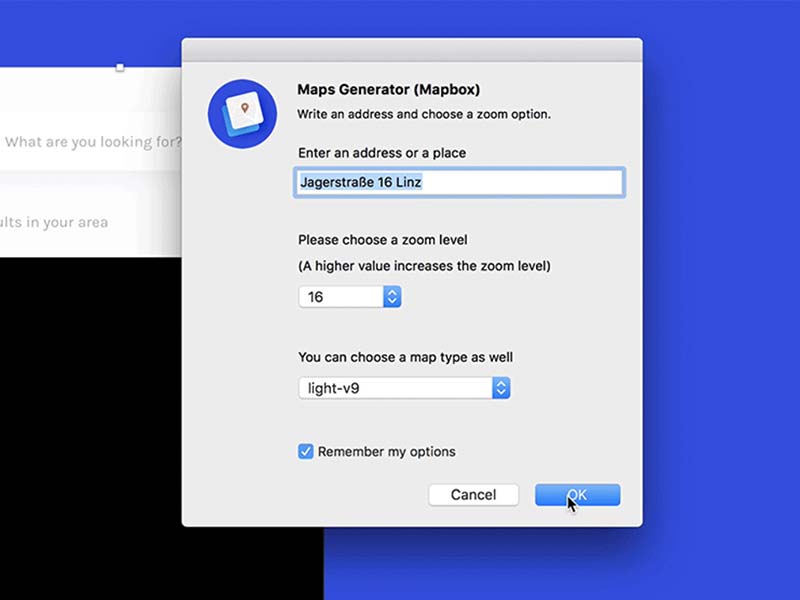Open the map type dropdown showing light-v9

click(x=404, y=388)
